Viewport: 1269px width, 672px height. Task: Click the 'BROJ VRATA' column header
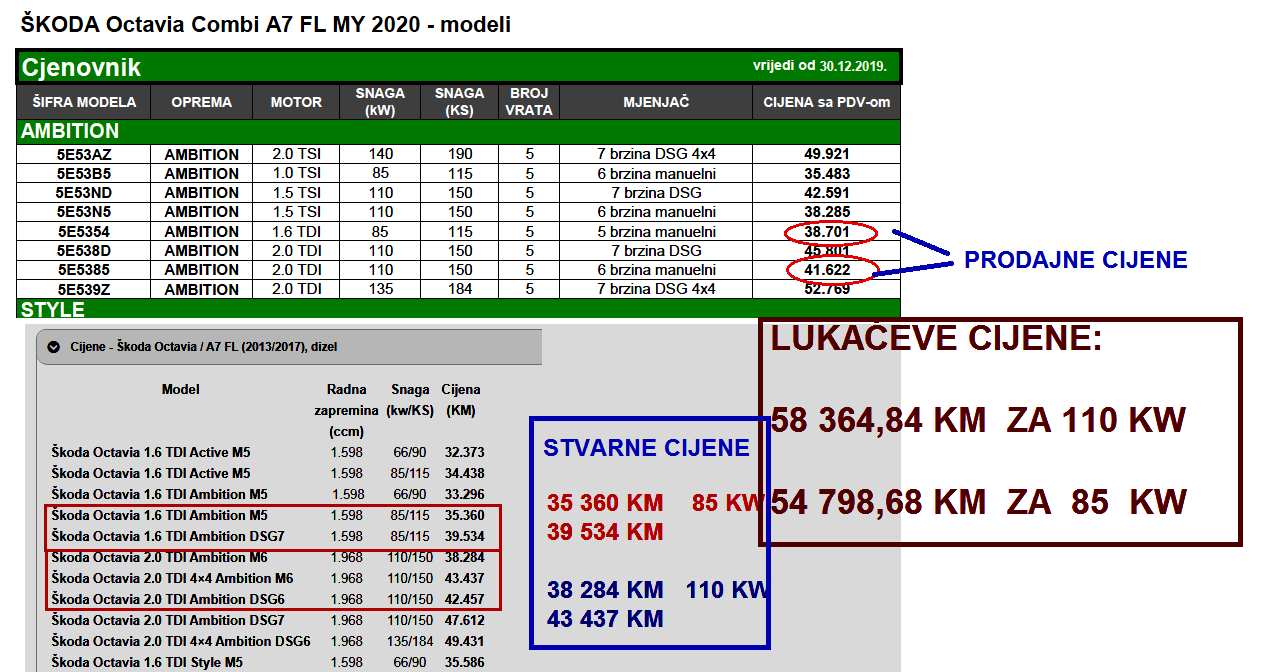coord(529,102)
